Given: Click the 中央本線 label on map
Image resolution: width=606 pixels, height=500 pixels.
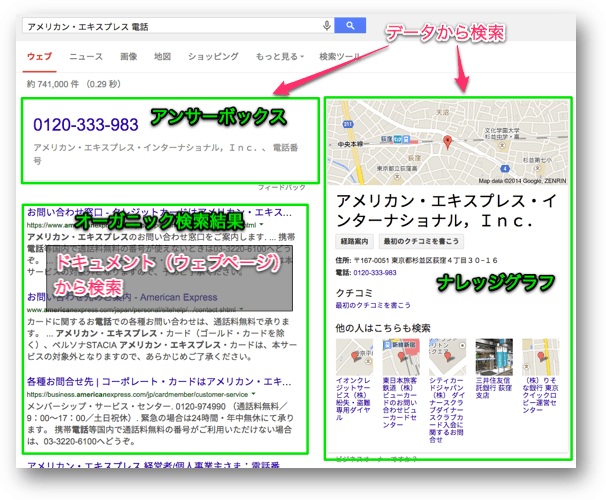Looking at the screenshot, I should click(x=351, y=144).
